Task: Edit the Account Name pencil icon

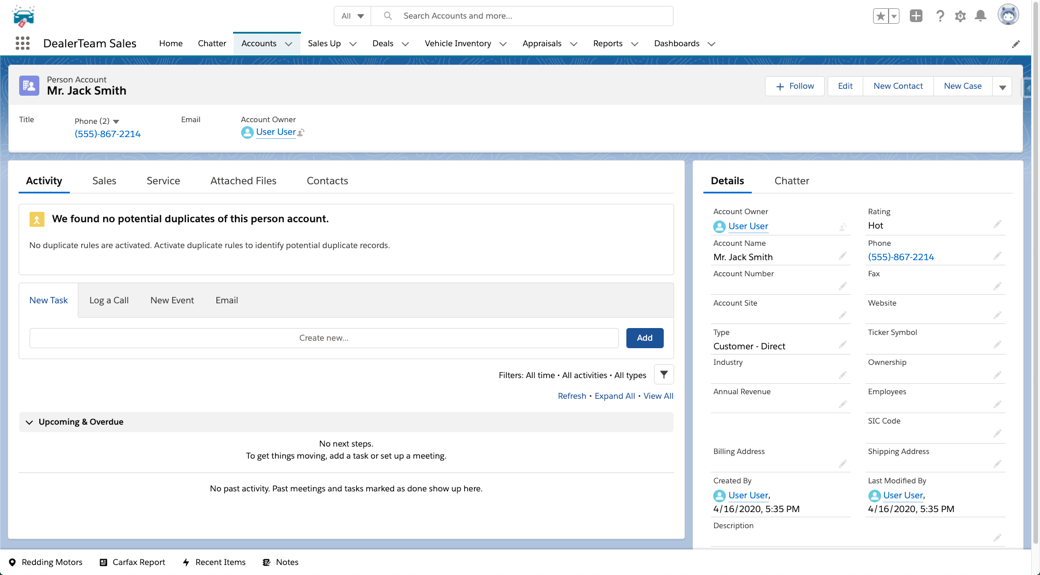Action: pos(842,256)
